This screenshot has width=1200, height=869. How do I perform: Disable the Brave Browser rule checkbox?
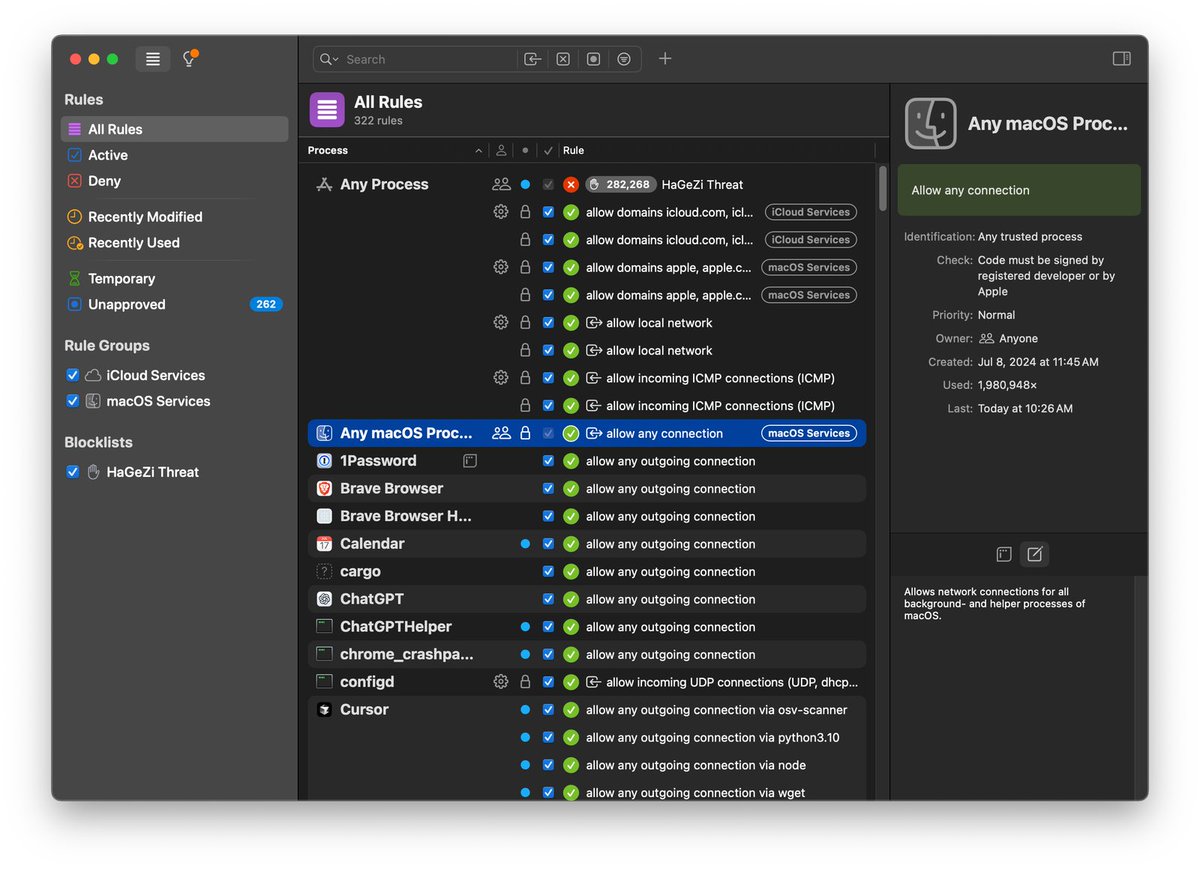tap(548, 489)
